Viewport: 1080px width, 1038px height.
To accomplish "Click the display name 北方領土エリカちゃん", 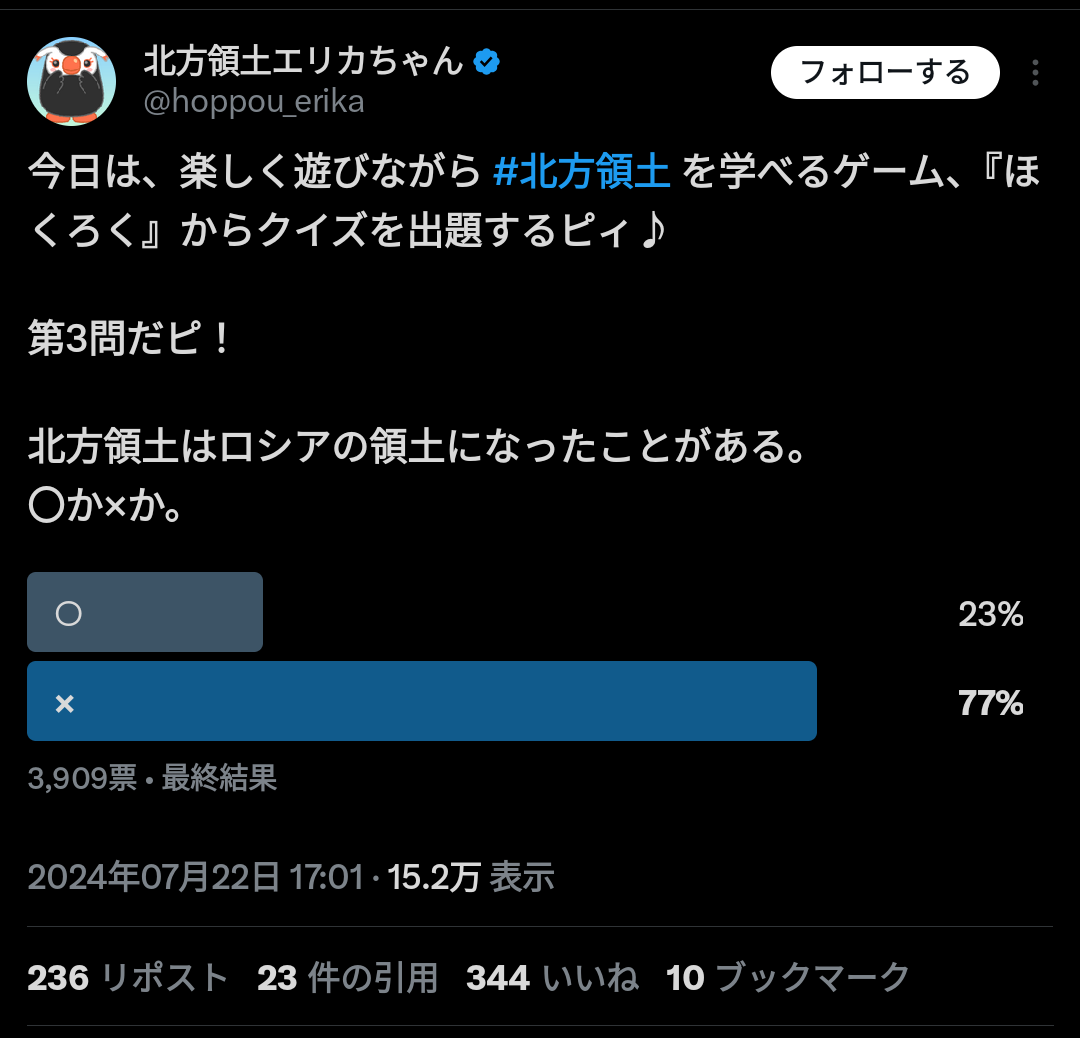I will point(304,62).
